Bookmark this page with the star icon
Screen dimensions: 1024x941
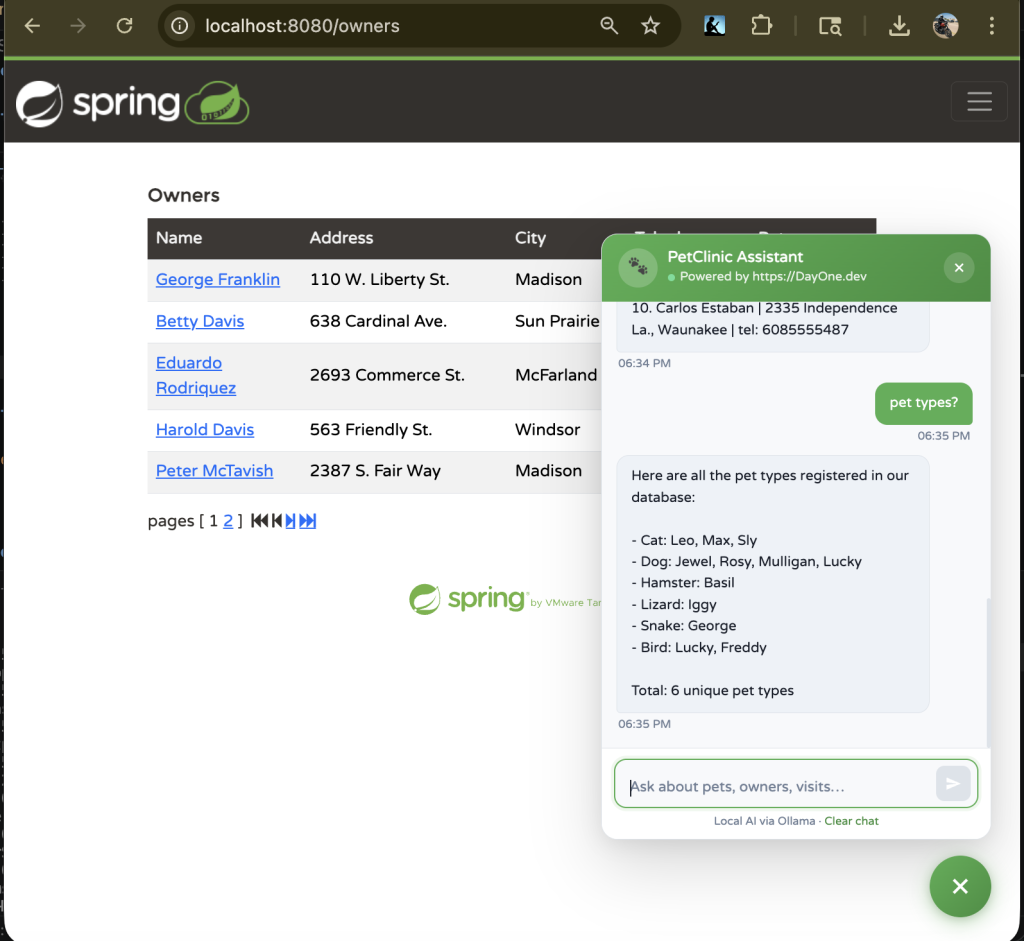pyautogui.click(x=651, y=26)
